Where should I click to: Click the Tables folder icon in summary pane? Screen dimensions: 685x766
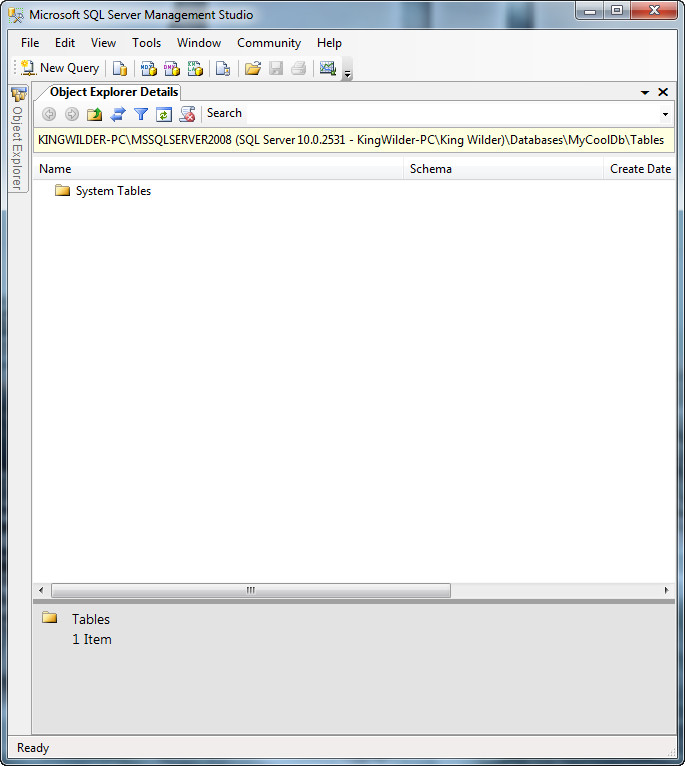(49, 617)
